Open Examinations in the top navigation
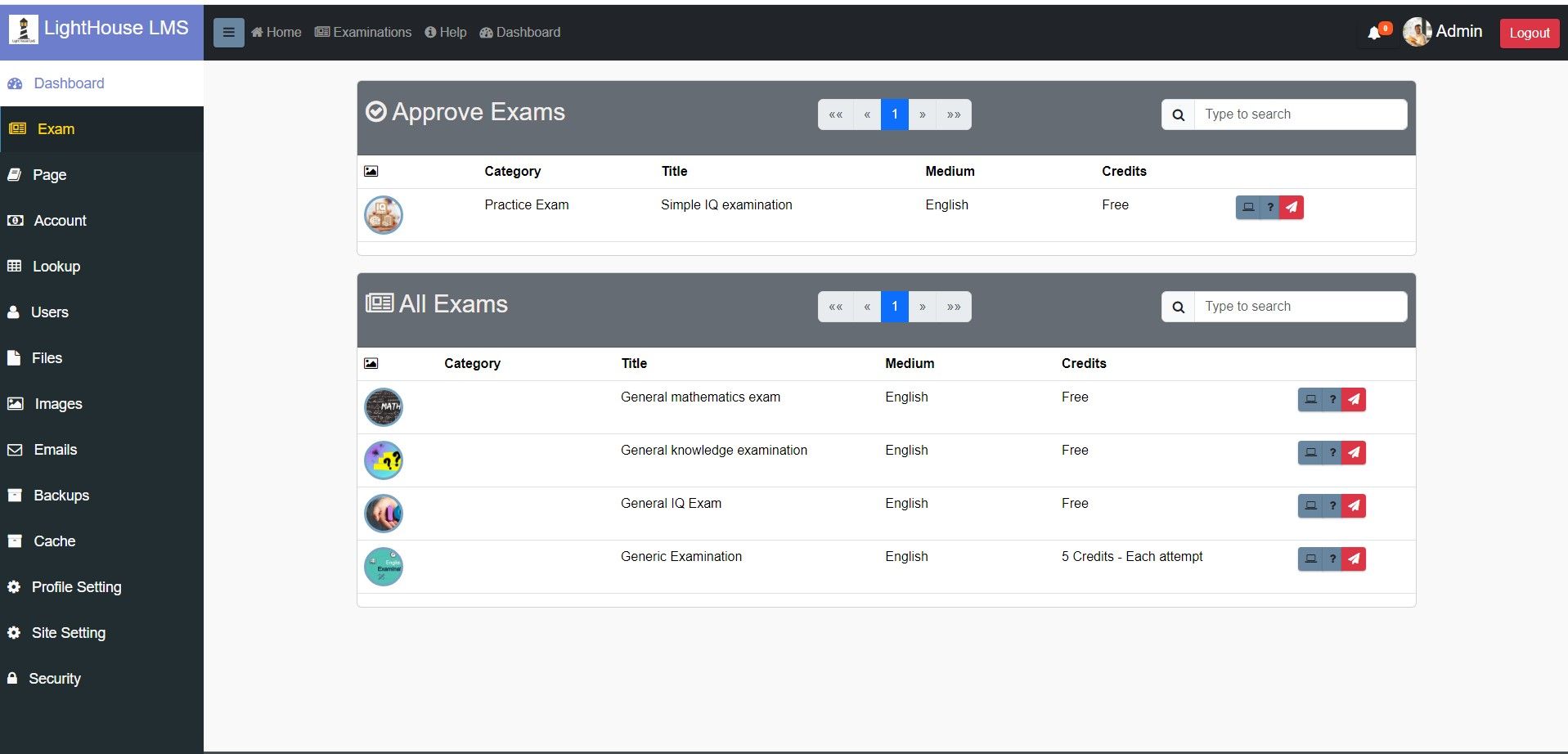Screen dimensions: 1568x754 pos(363,33)
